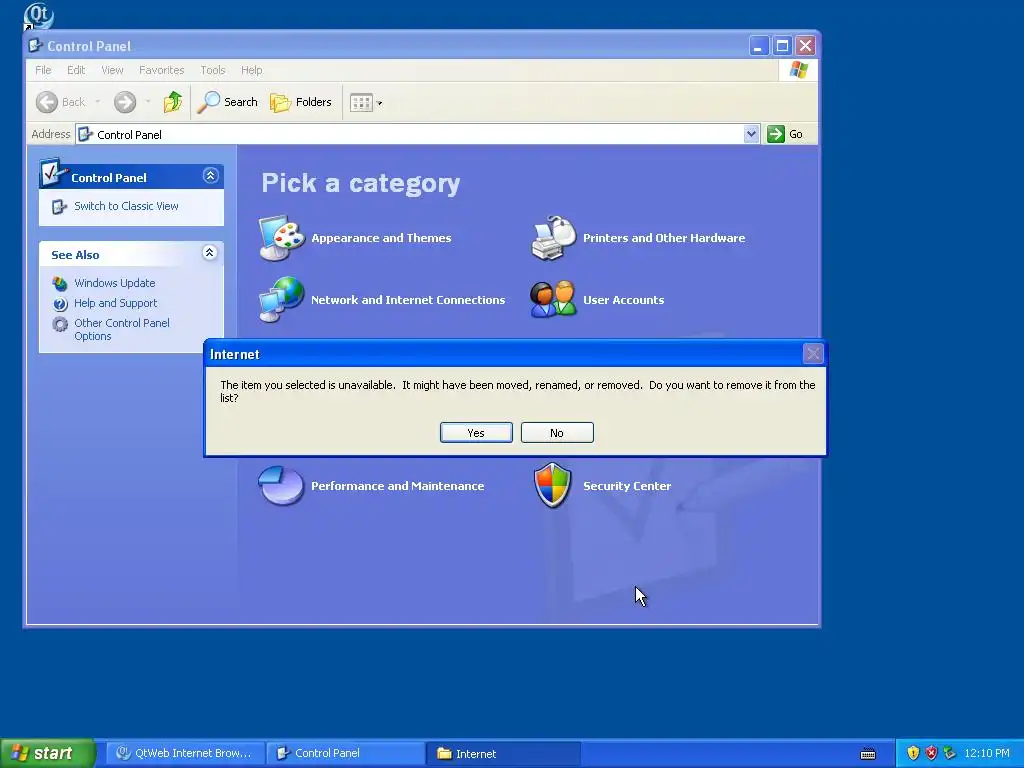
Task: Maximize the Control Panel window
Action: 782,46
